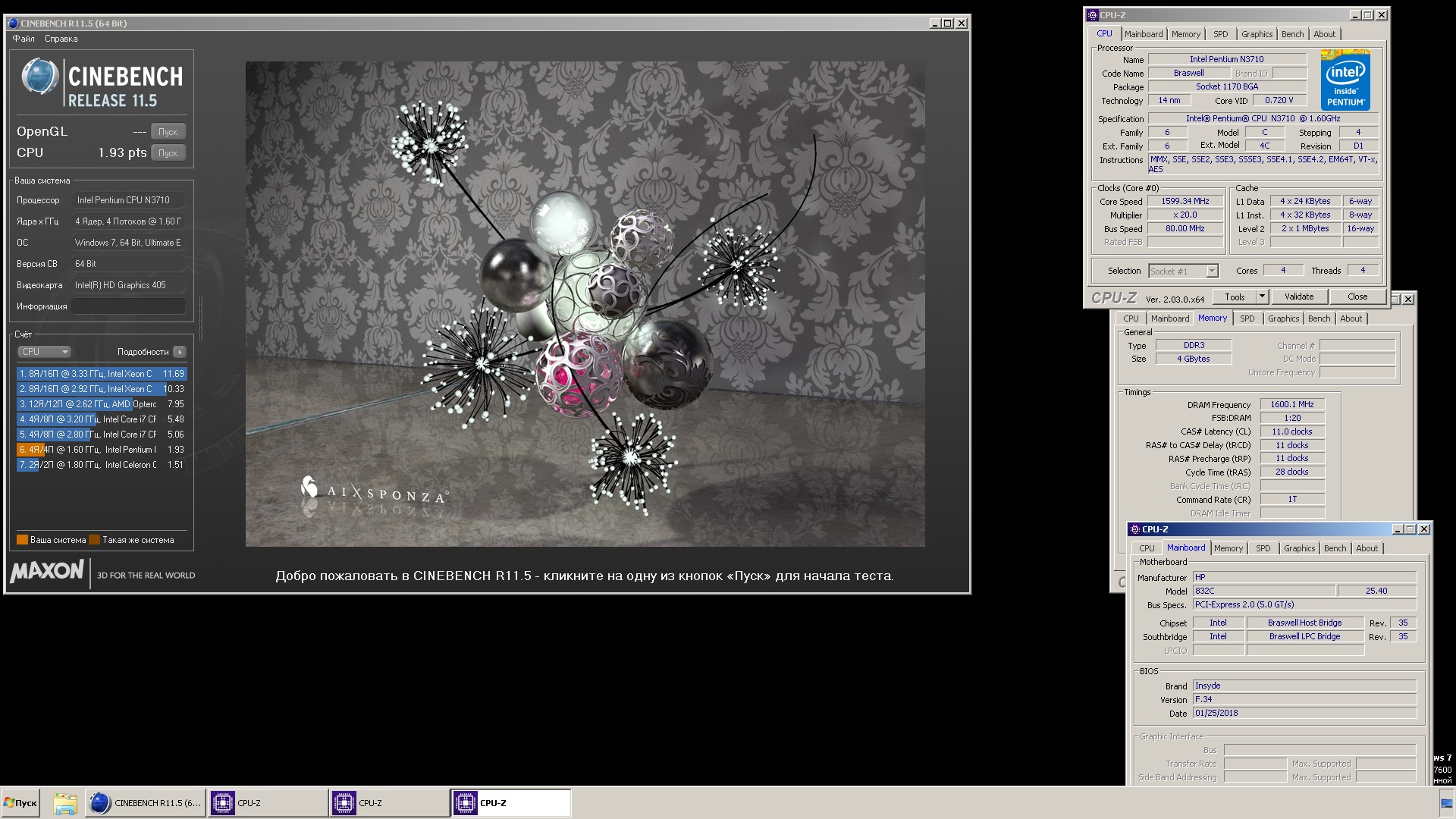Open the CPU ranking type dropdown
The image size is (1456, 819).
pos(44,352)
